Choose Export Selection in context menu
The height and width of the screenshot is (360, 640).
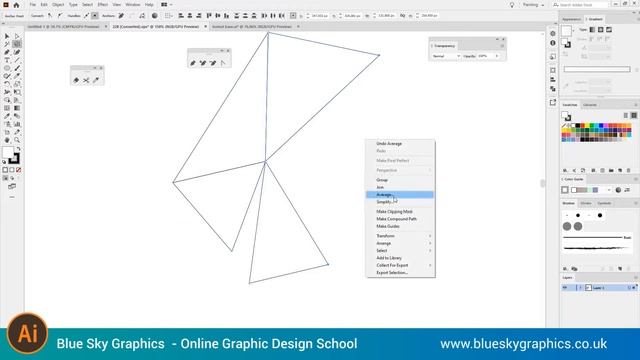click(x=400, y=273)
